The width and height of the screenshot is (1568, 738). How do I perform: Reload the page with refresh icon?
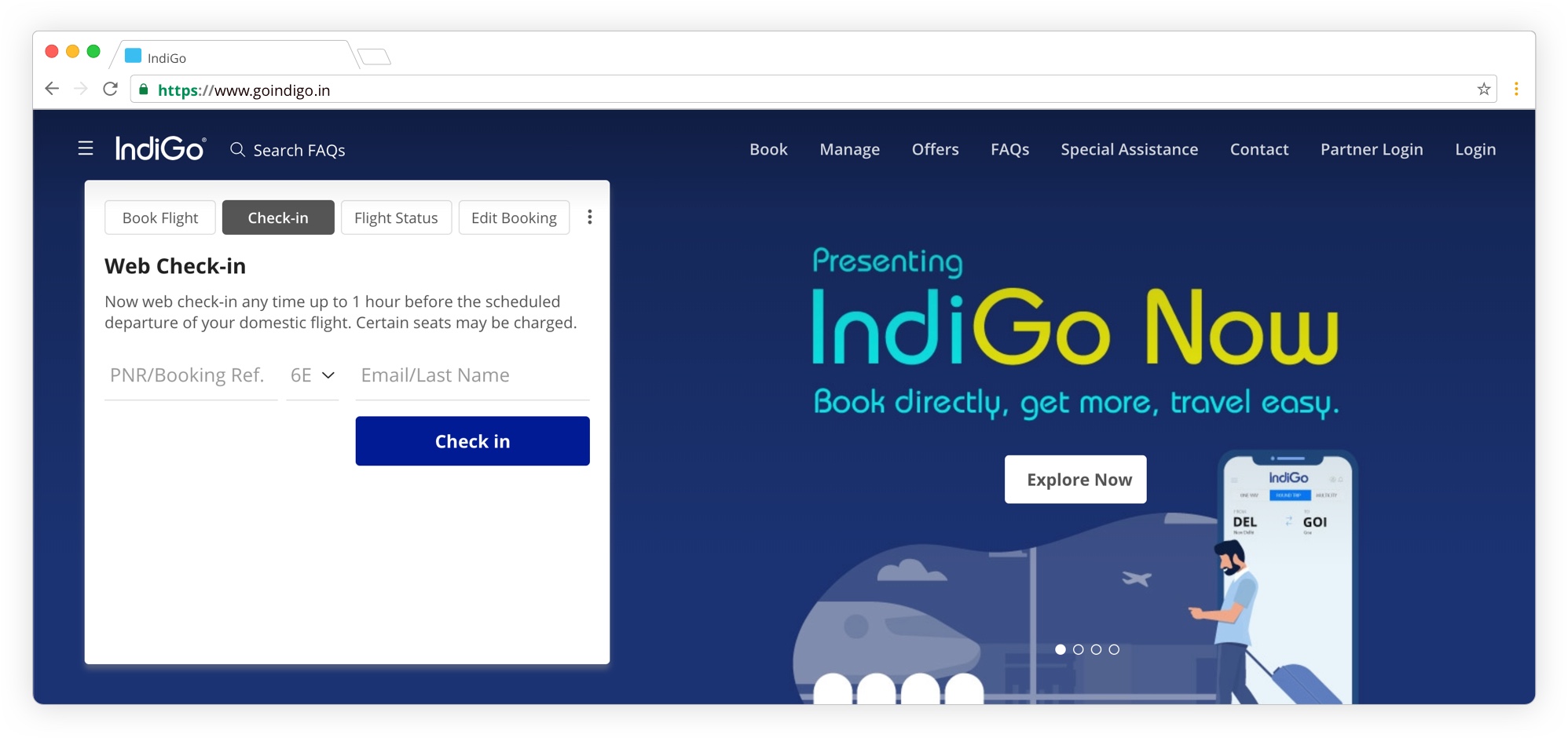point(110,89)
